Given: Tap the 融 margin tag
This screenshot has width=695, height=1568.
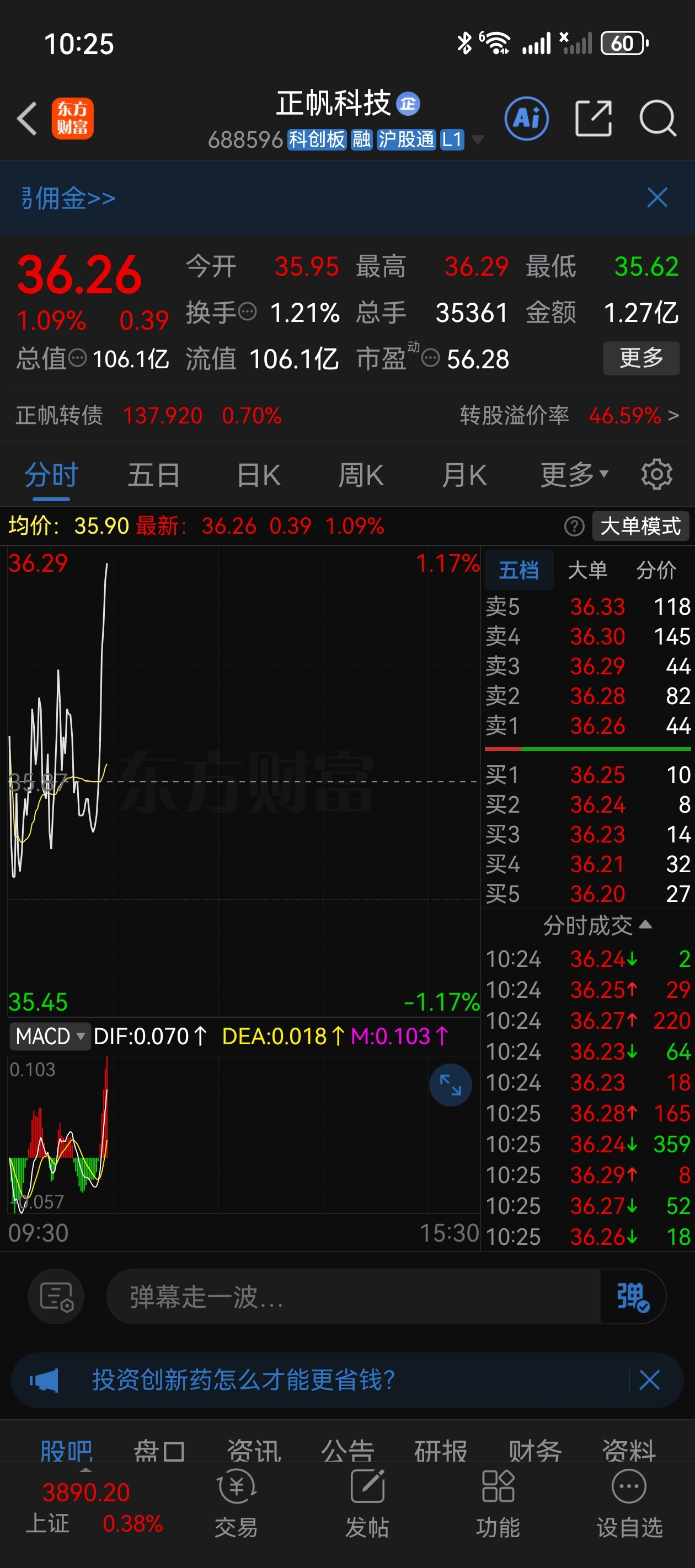Looking at the screenshot, I should click(x=362, y=140).
